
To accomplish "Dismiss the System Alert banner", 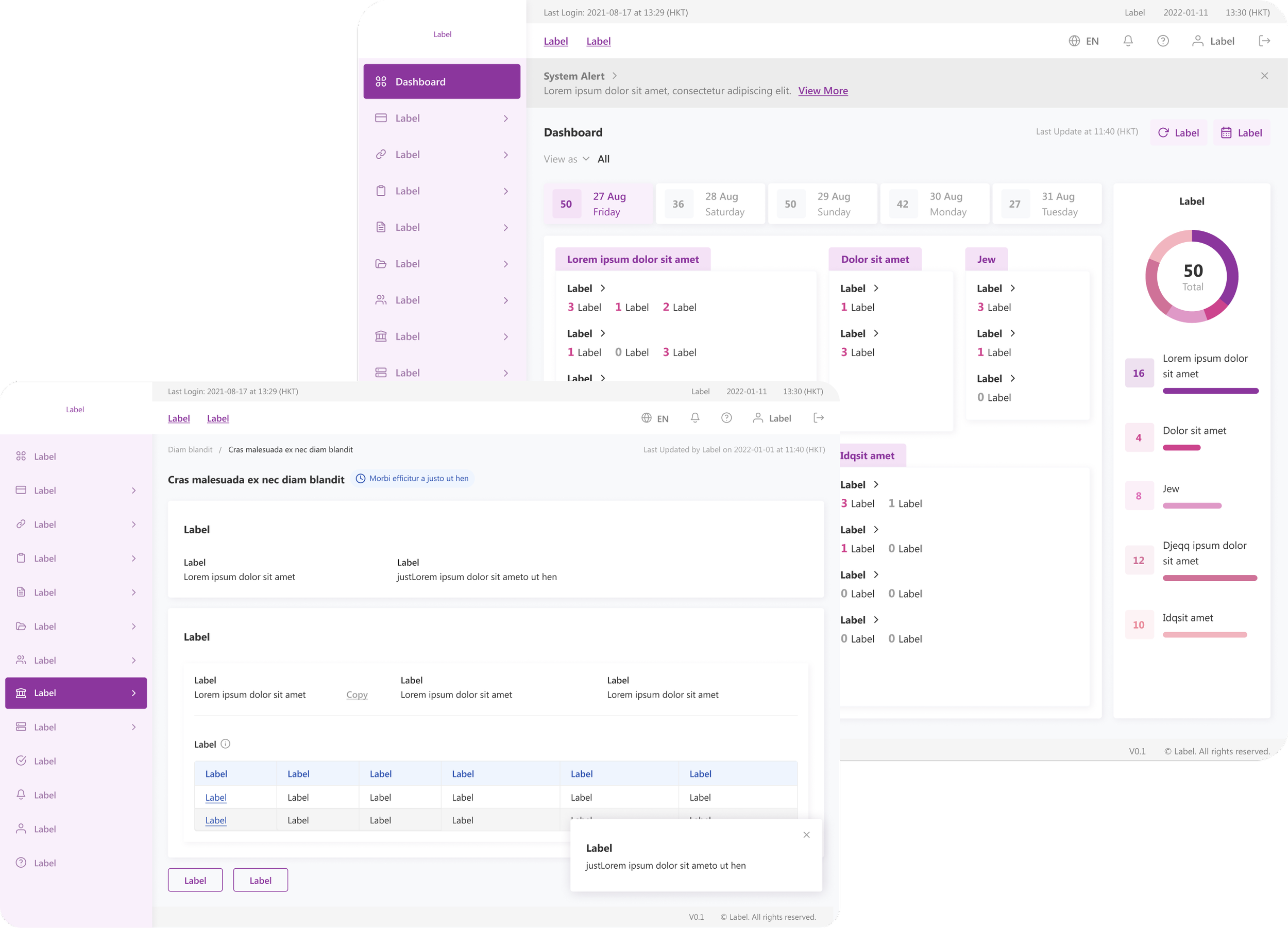I will pyautogui.click(x=1264, y=76).
